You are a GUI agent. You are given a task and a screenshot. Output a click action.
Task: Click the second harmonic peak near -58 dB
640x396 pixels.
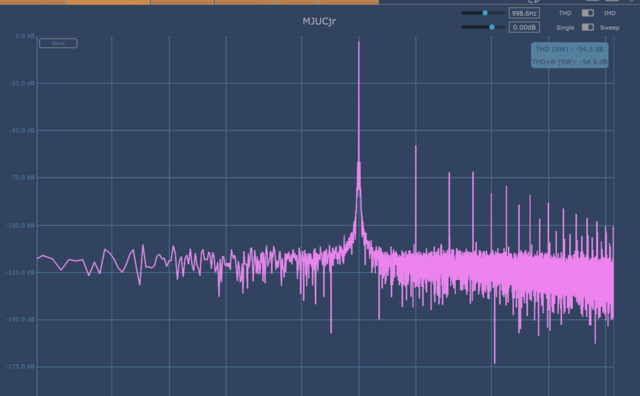[x=416, y=196]
